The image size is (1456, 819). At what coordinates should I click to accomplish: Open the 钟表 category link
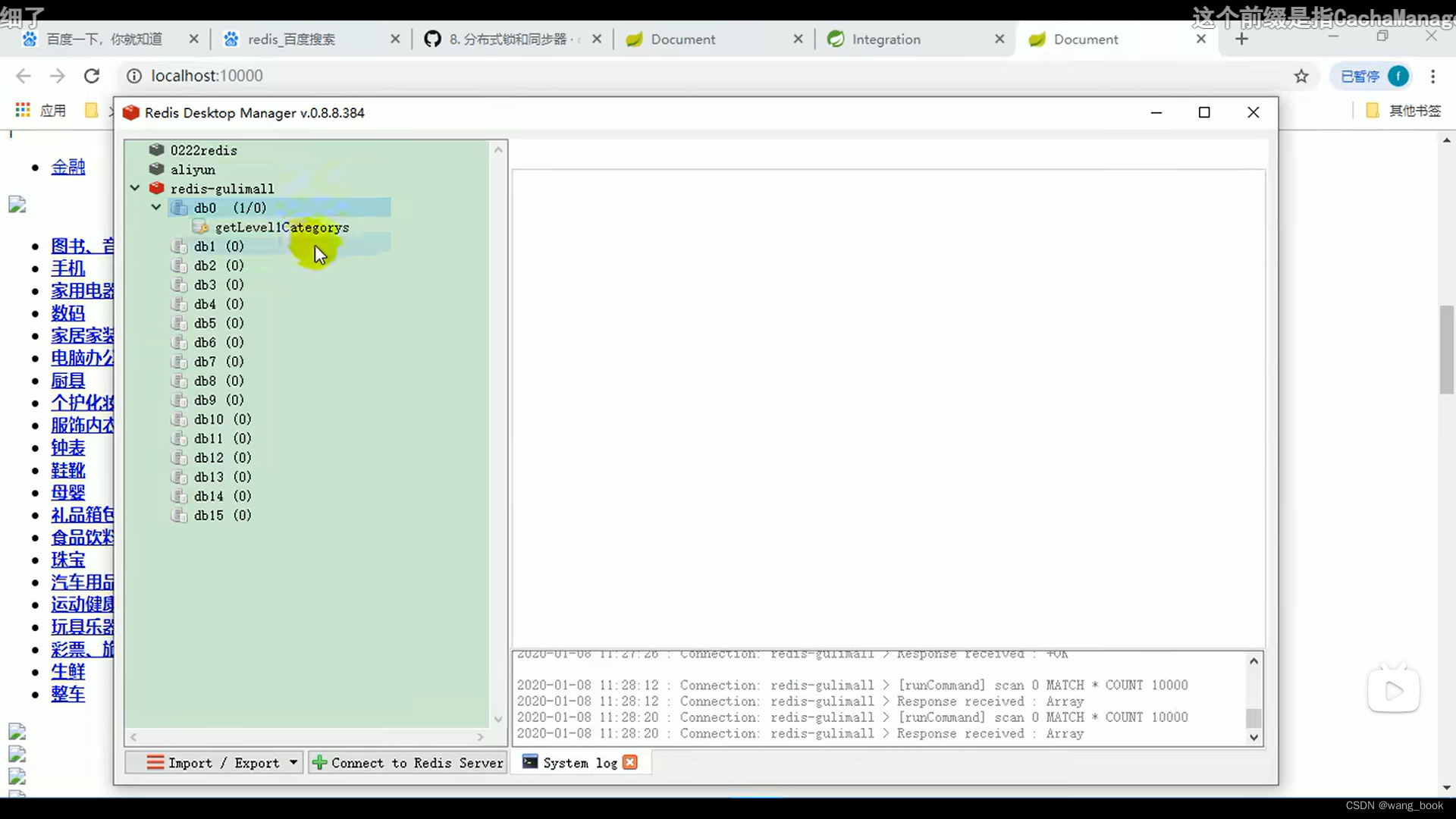pos(68,447)
